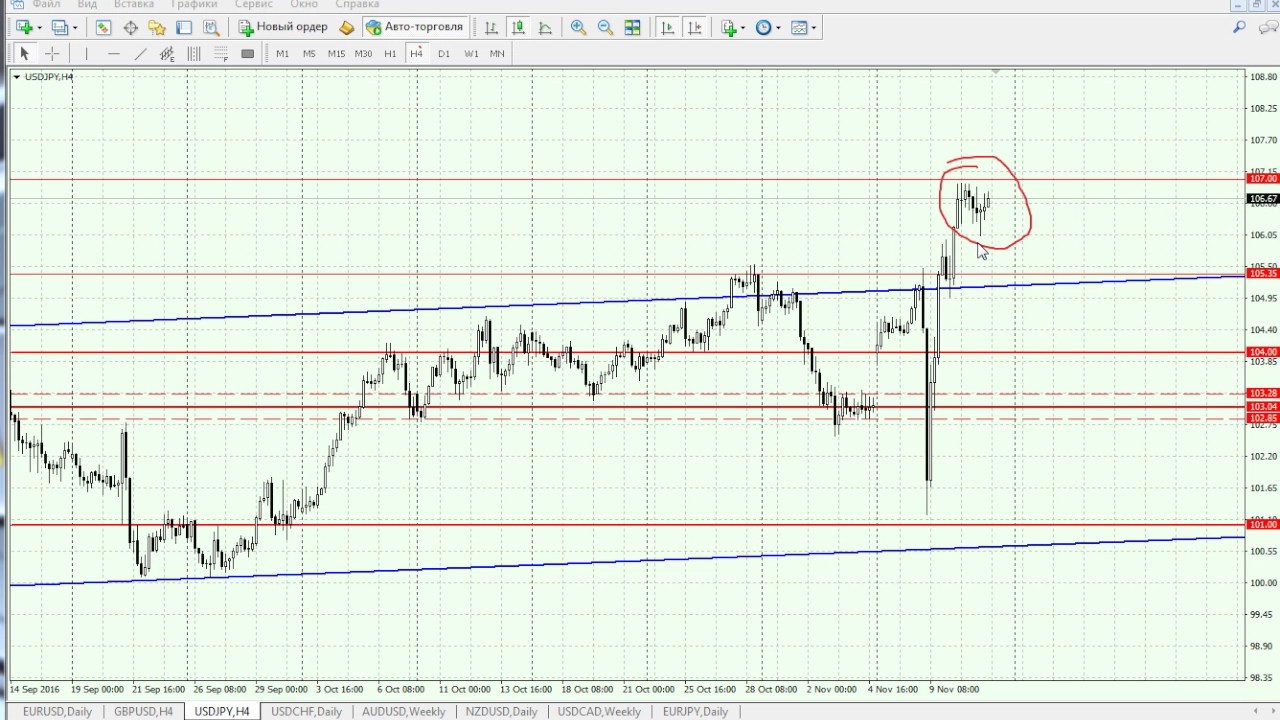
Task: Switch timeframe to H1
Action: pos(390,54)
